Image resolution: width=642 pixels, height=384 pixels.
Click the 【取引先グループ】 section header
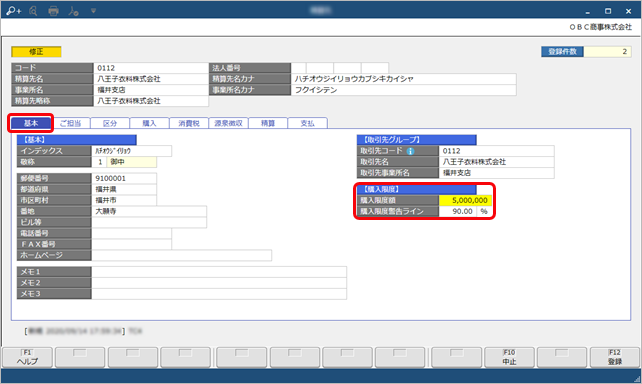click(416, 140)
